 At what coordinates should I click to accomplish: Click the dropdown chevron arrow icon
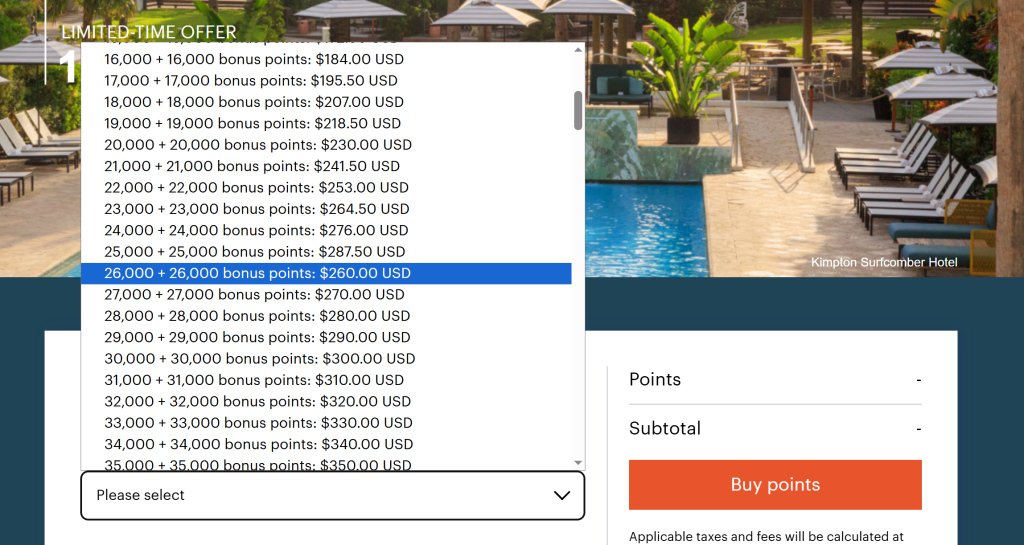(562, 495)
